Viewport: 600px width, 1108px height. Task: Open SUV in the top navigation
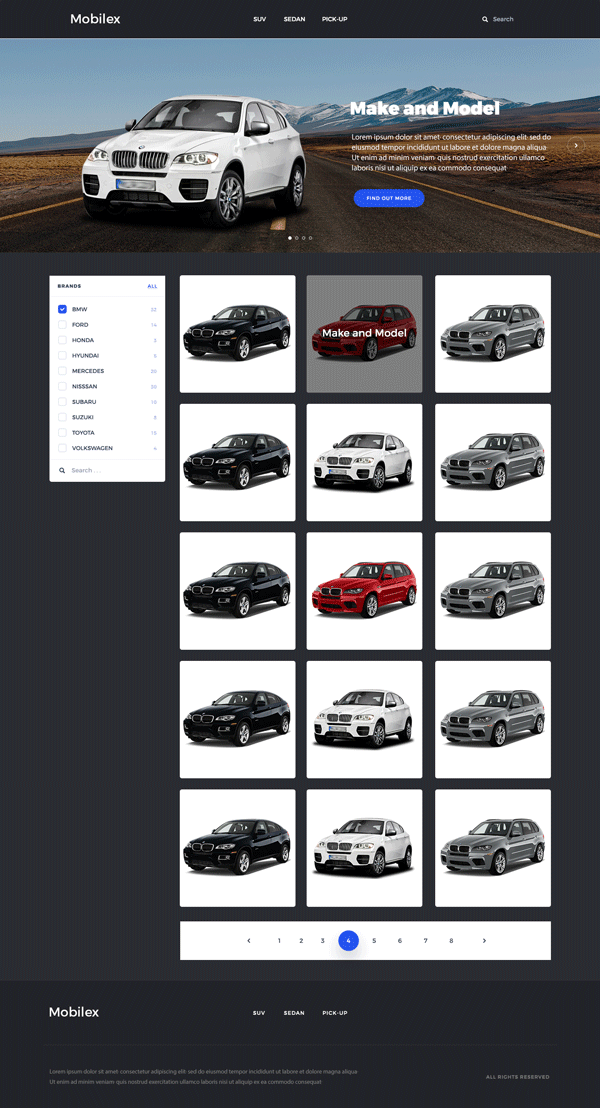[259, 19]
